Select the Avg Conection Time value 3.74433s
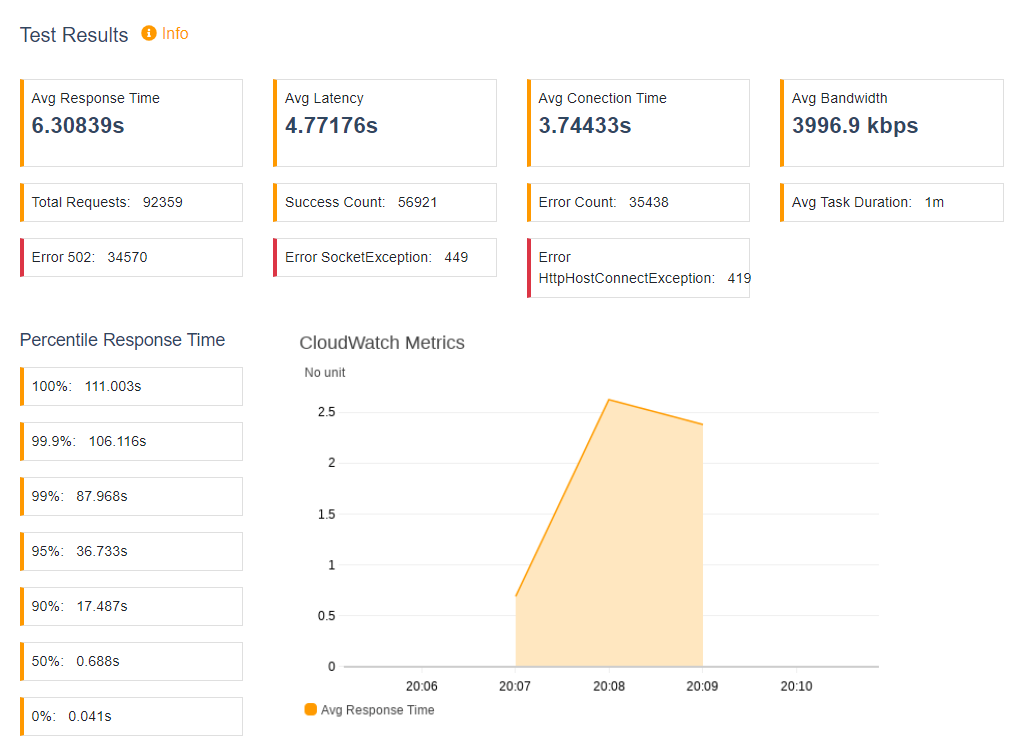 [584, 125]
